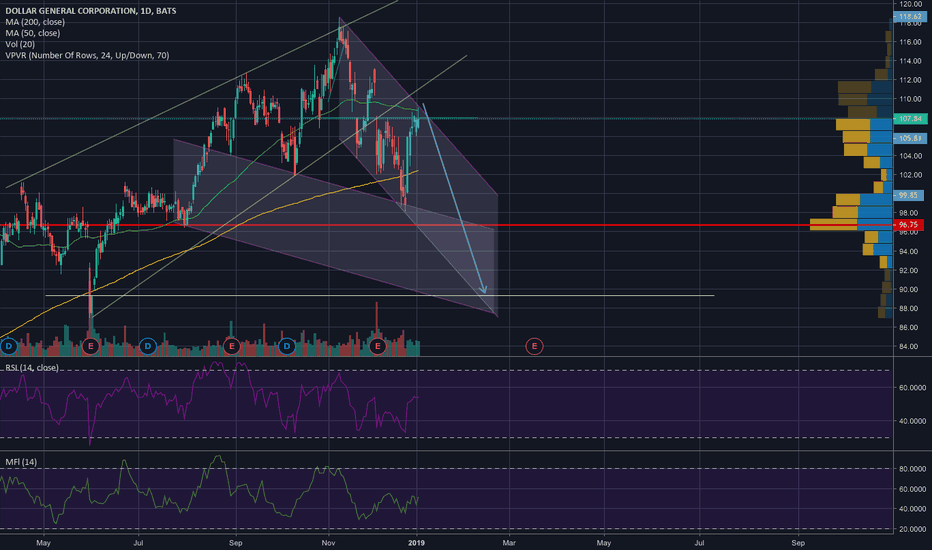Select the red horizontal line on chart
The width and height of the screenshot is (932, 550).
(446, 225)
